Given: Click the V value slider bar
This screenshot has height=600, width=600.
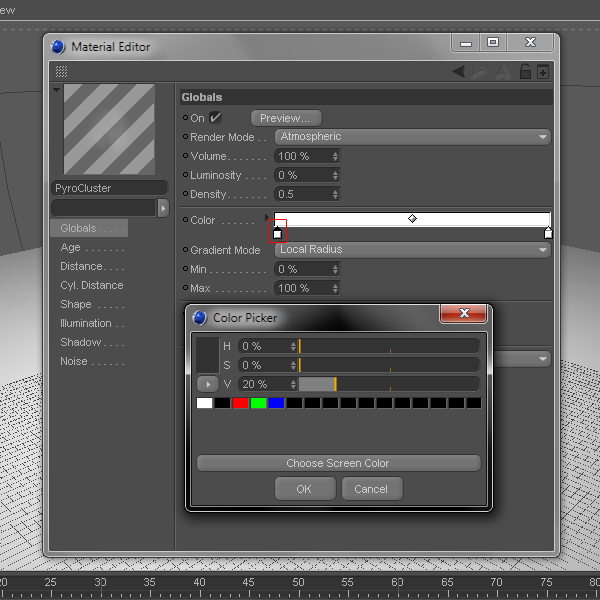Looking at the screenshot, I should (x=389, y=384).
